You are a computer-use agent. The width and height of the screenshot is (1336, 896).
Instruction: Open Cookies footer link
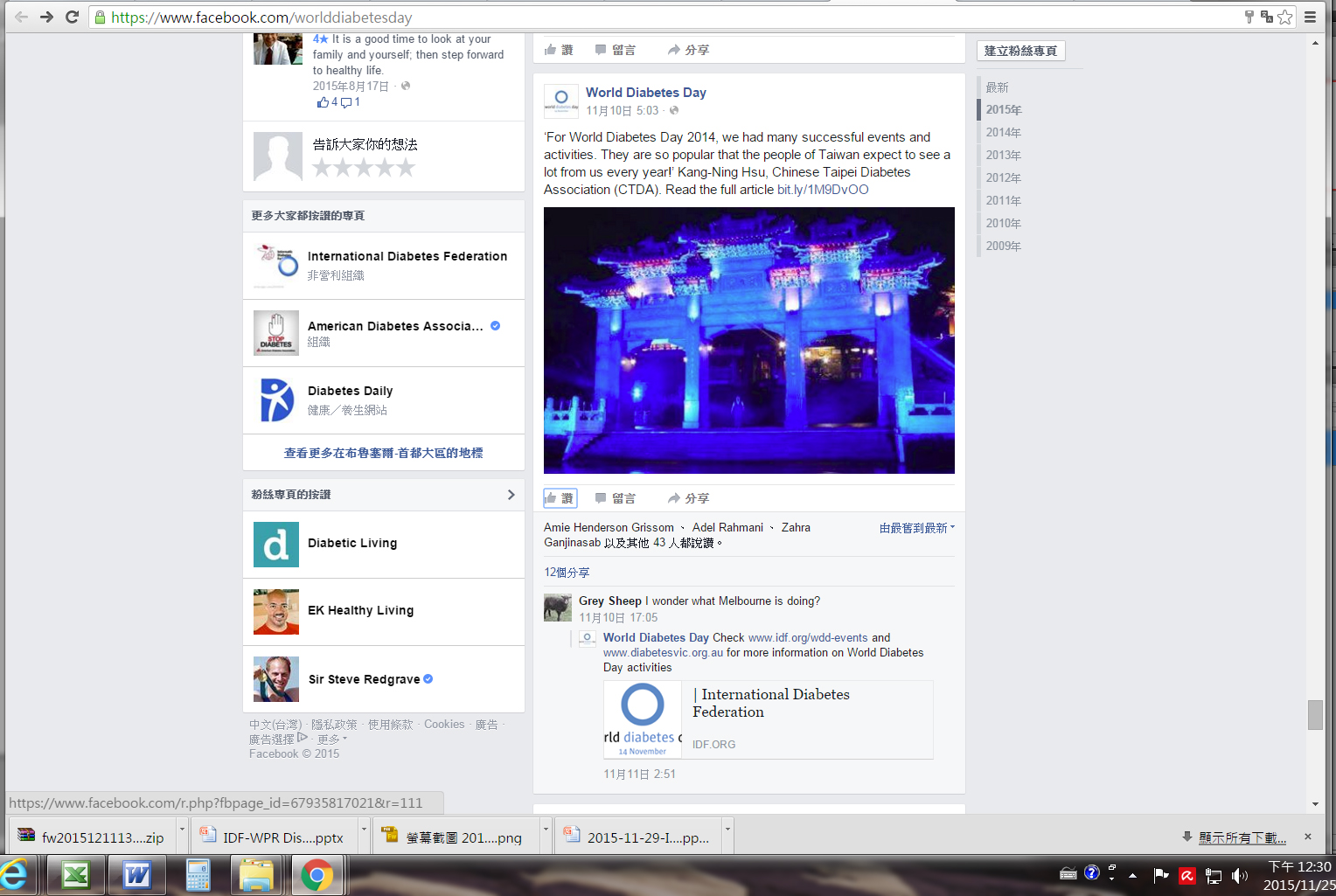tap(444, 725)
